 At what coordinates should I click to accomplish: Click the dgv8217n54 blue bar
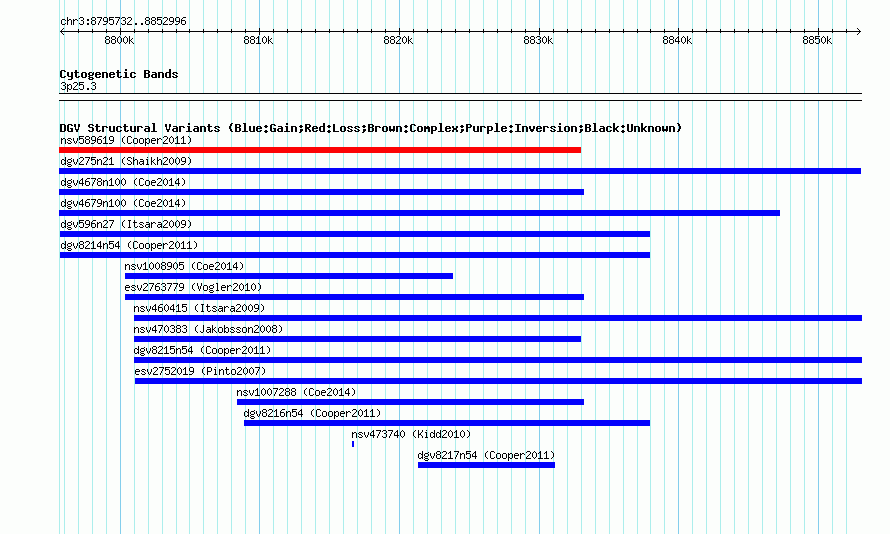coord(486,465)
